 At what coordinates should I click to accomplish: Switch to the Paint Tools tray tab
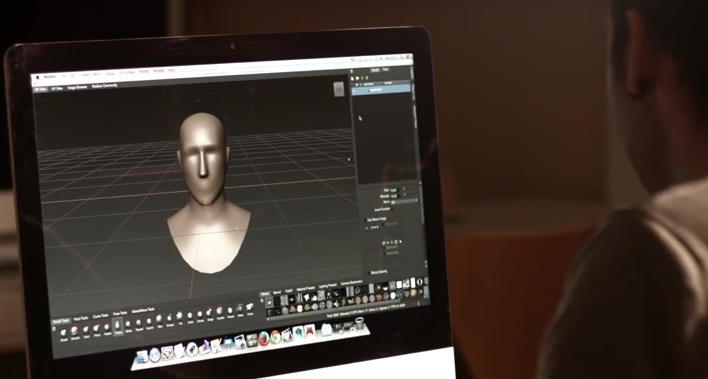pyautogui.click(x=81, y=318)
